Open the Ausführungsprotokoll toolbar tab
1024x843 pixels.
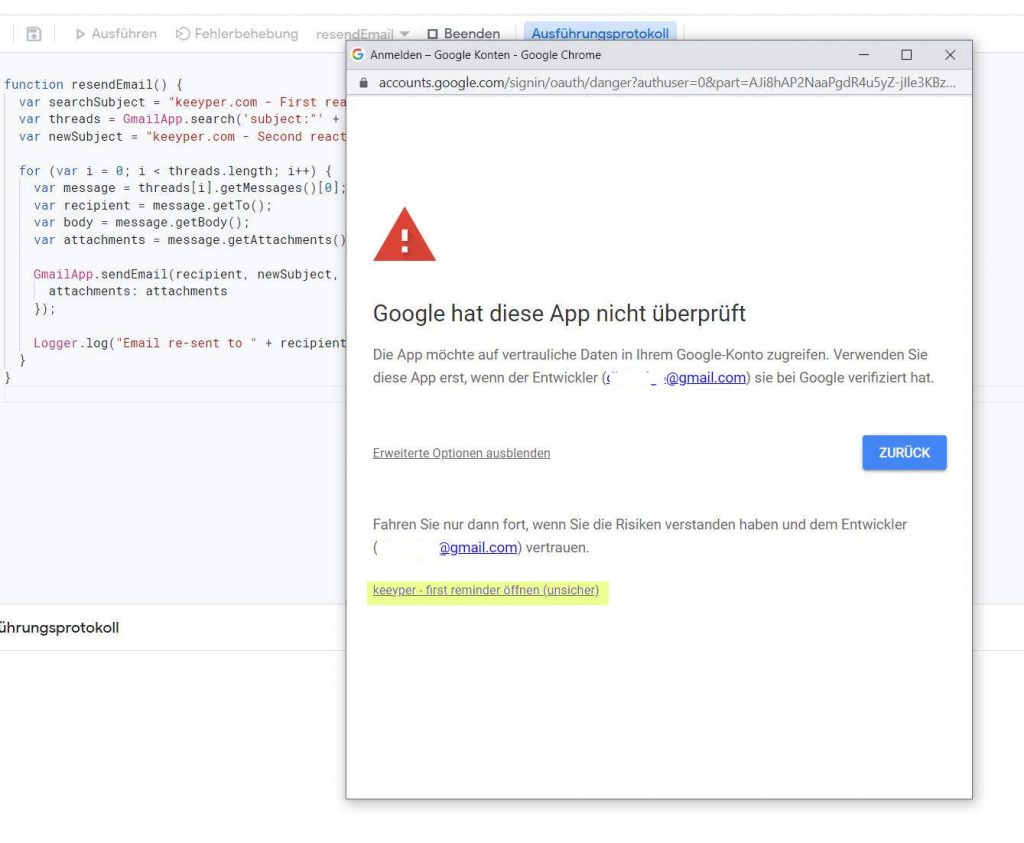600,34
